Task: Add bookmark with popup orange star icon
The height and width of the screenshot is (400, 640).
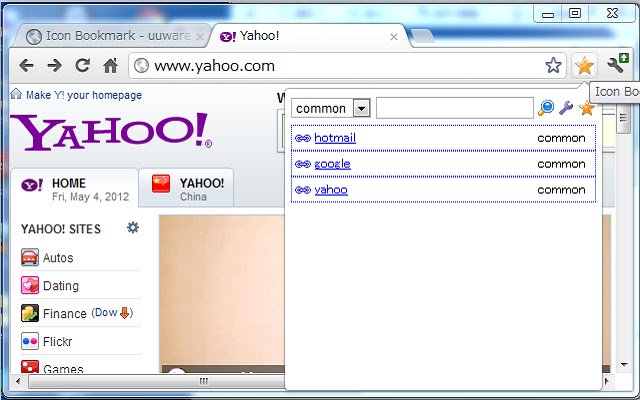Action: point(587,108)
